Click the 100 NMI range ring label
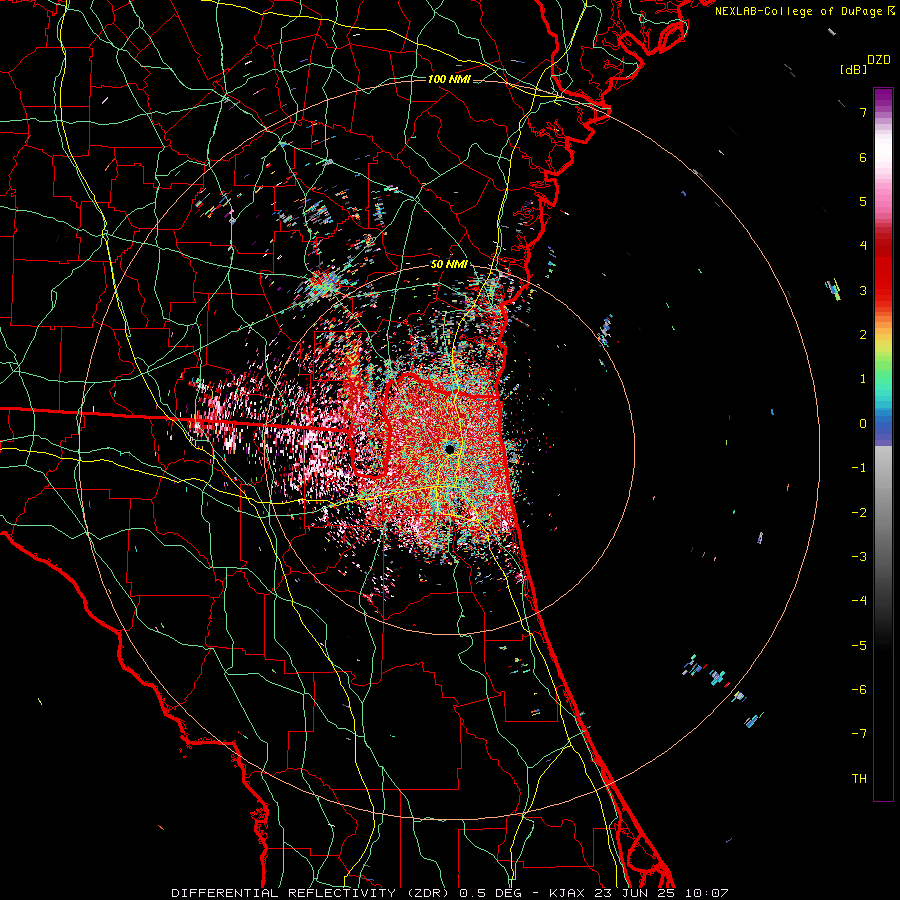 point(449,79)
